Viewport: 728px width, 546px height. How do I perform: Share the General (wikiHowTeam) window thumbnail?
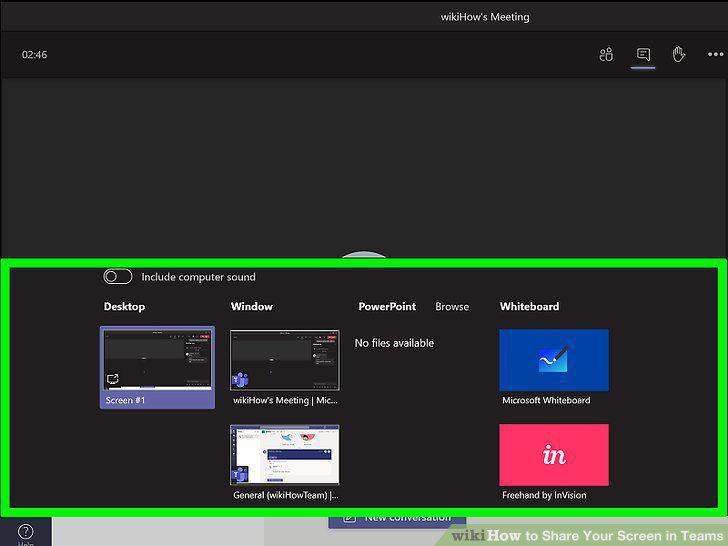pyautogui.click(x=285, y=455)
